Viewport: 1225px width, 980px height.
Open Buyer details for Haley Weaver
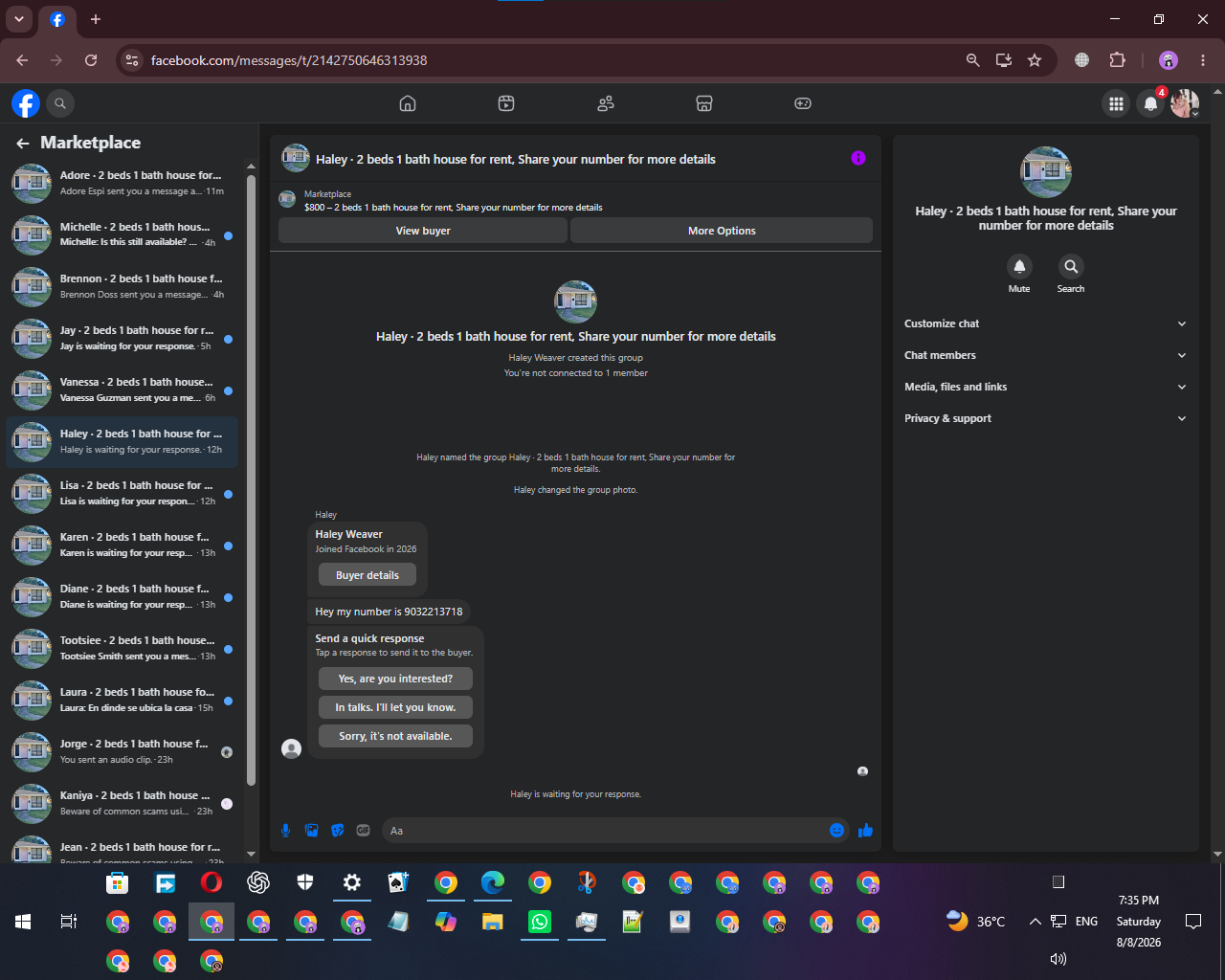tap(367, 575)
